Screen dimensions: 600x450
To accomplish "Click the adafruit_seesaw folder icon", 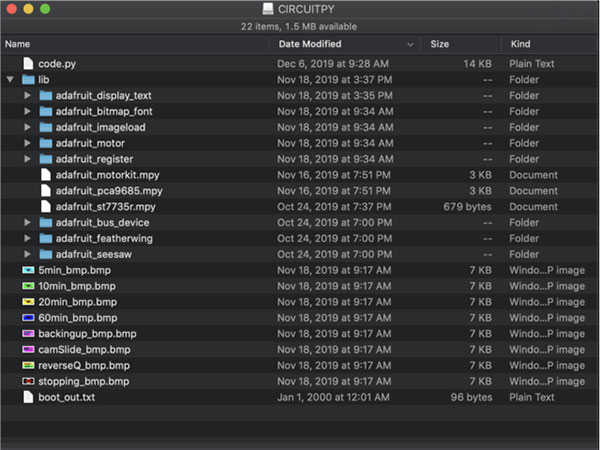I will pos(46,254).
